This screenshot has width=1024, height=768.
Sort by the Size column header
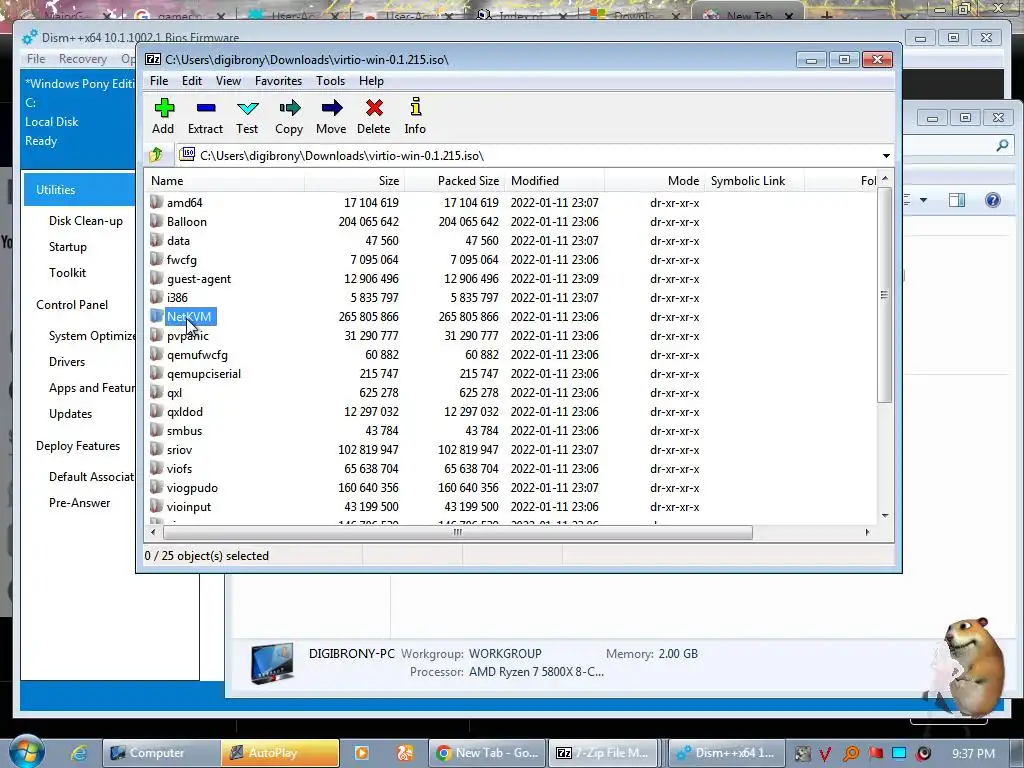pyautogui.click(x=355, y=181)
